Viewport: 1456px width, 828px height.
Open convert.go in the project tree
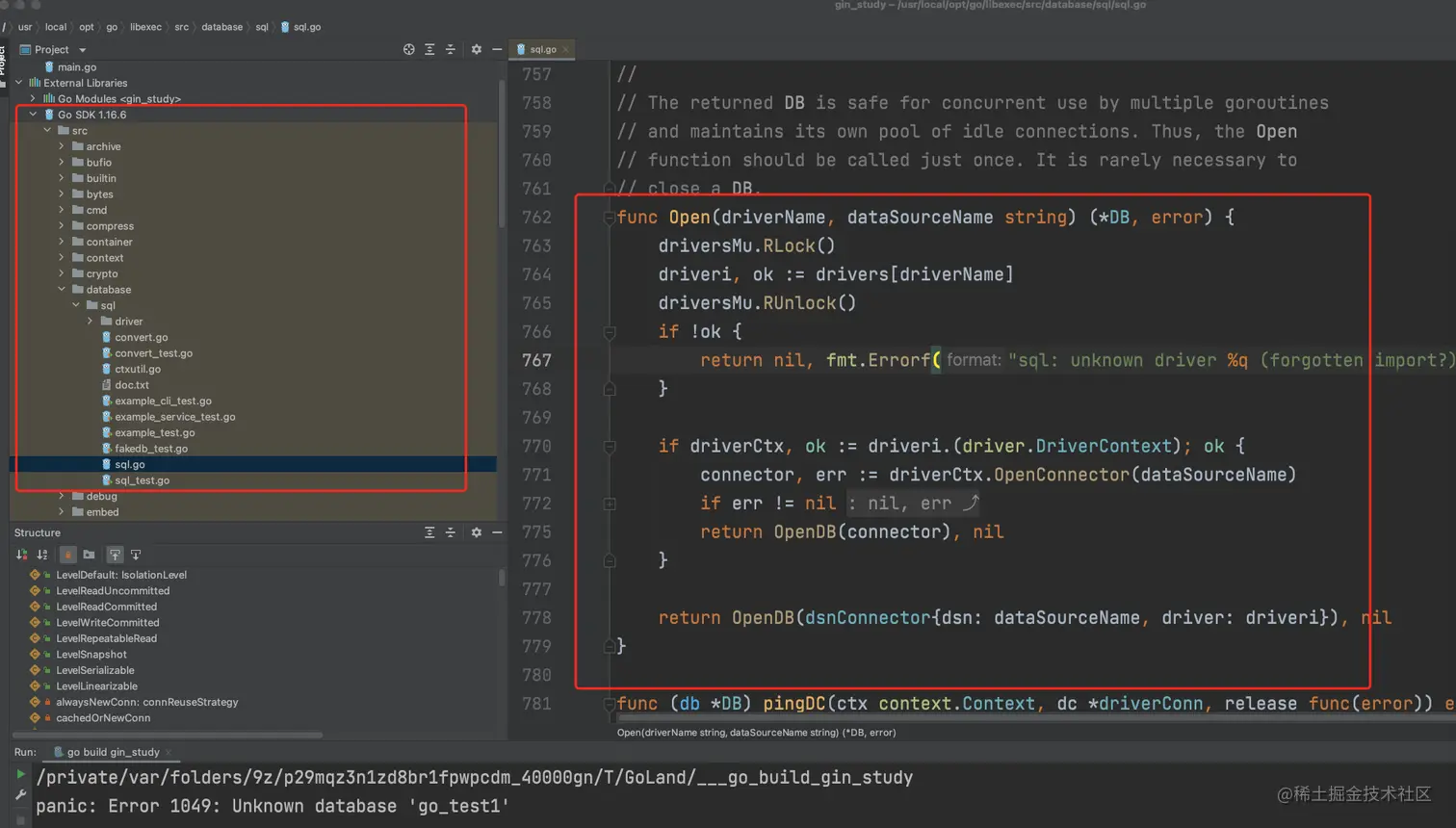pyautogui.click(x=141, y=337)
